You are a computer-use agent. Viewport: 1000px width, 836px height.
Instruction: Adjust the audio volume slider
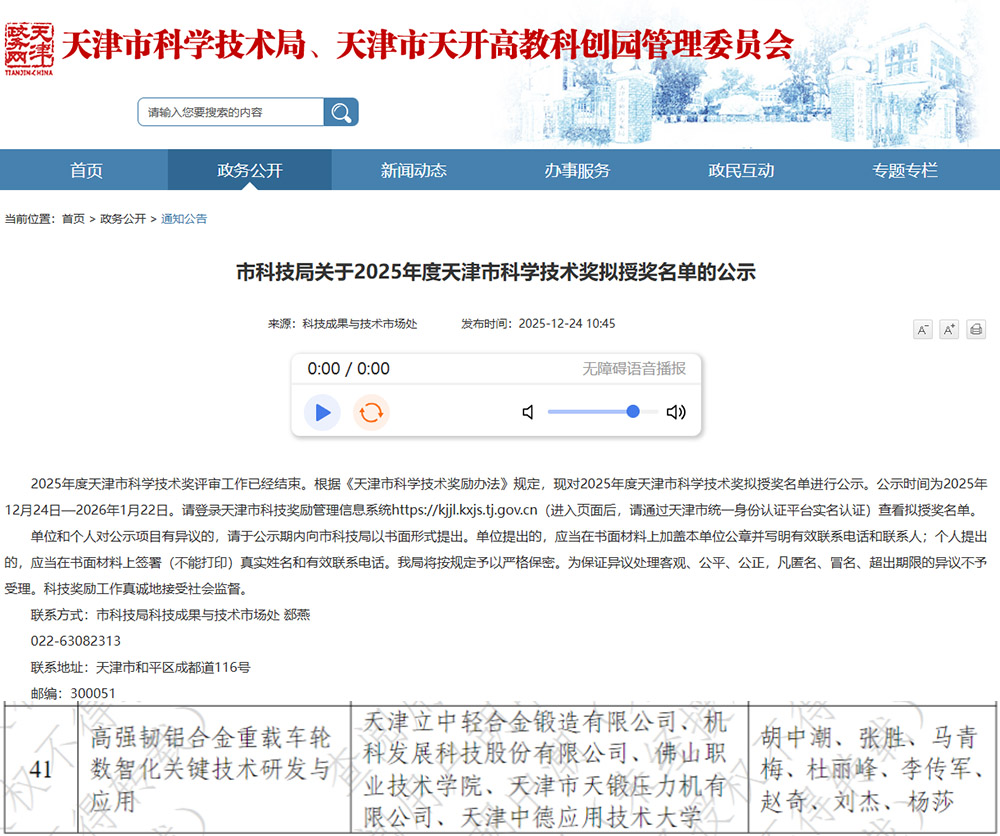pyautogui.click(x=633, y=411)
